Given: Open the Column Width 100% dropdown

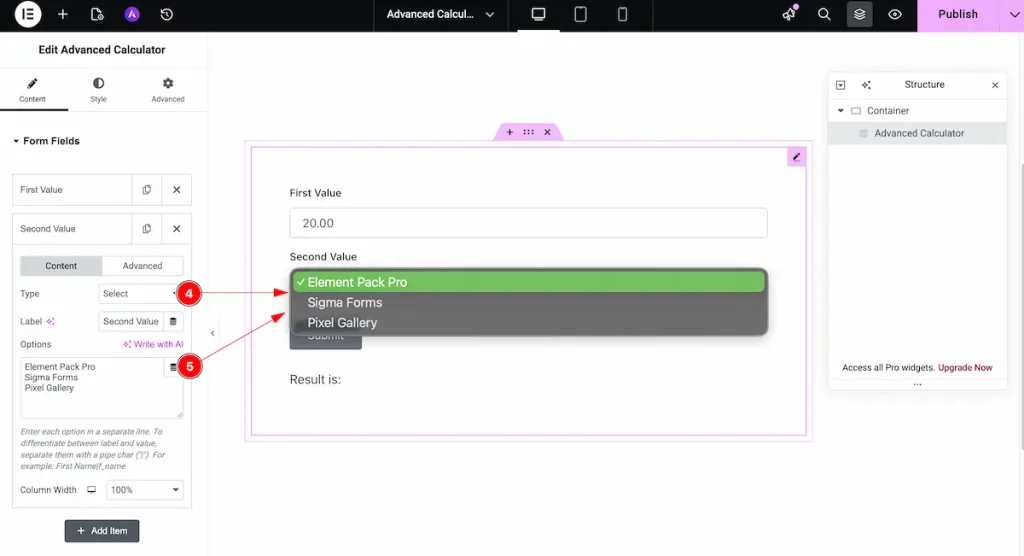Looking at the screenshot, I should click(145, 490).
